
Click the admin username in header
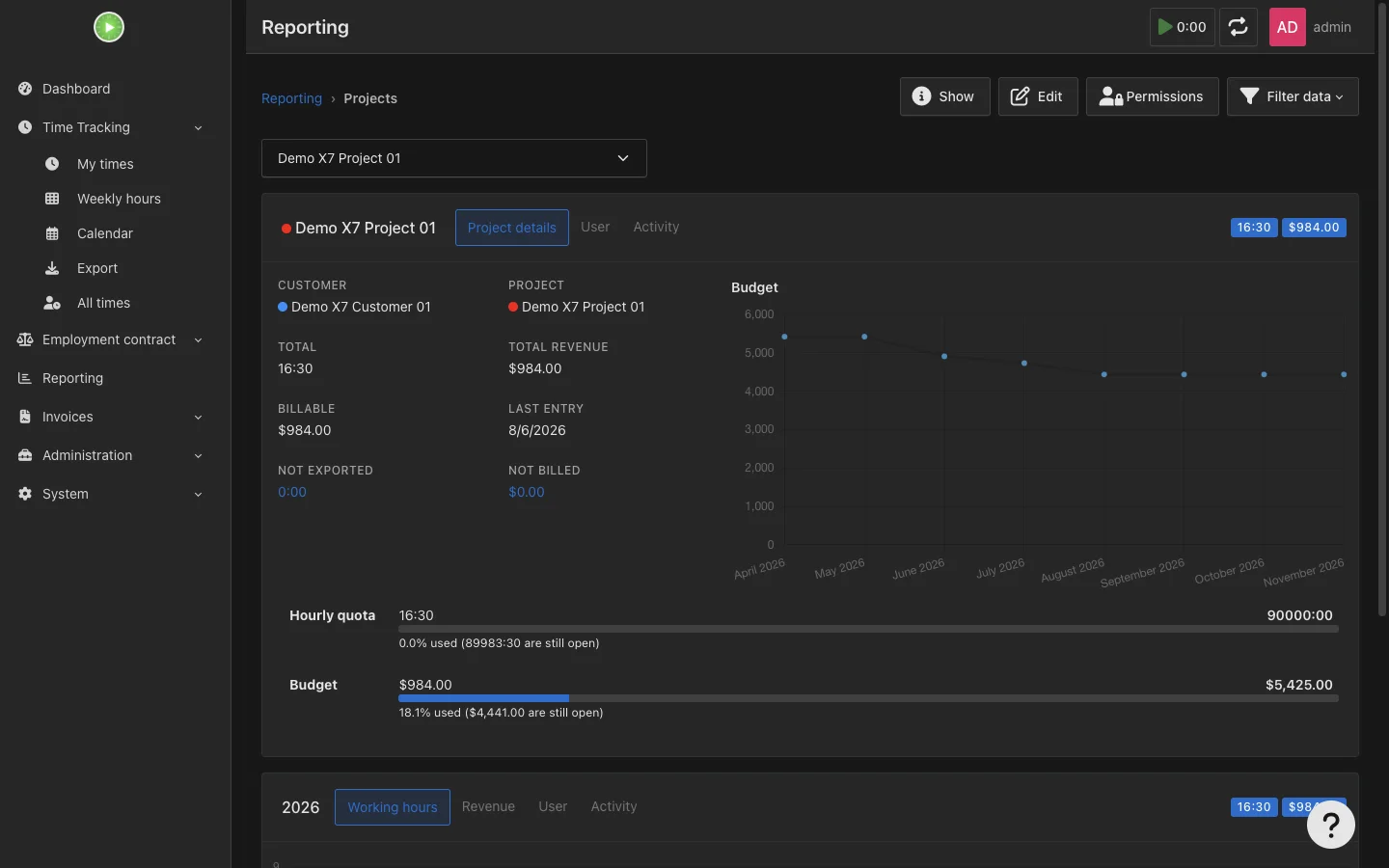pos(1332,27)
